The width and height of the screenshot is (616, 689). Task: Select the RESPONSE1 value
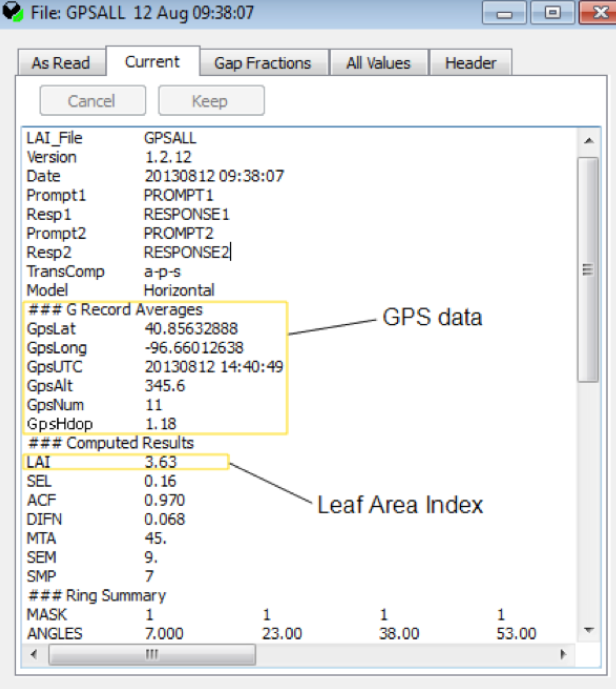(x=187, y=214)
